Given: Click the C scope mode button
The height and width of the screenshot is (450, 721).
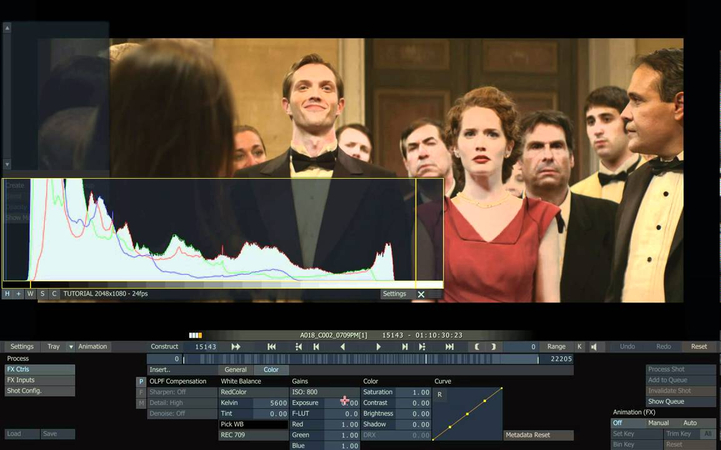Looking at the screenshot, I should (54, 294).
